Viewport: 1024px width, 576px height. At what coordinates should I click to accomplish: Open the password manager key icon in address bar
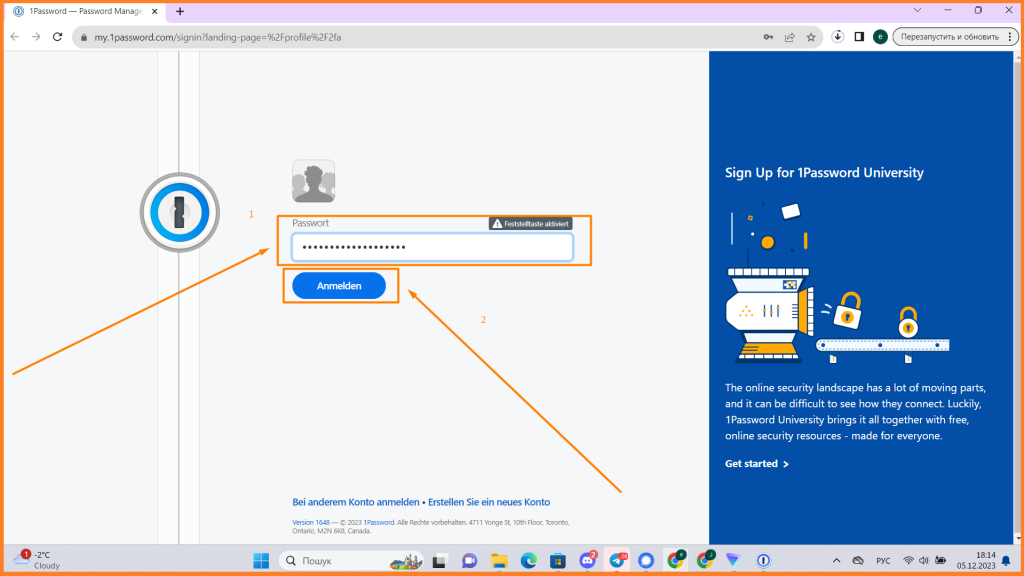[767, 36]
